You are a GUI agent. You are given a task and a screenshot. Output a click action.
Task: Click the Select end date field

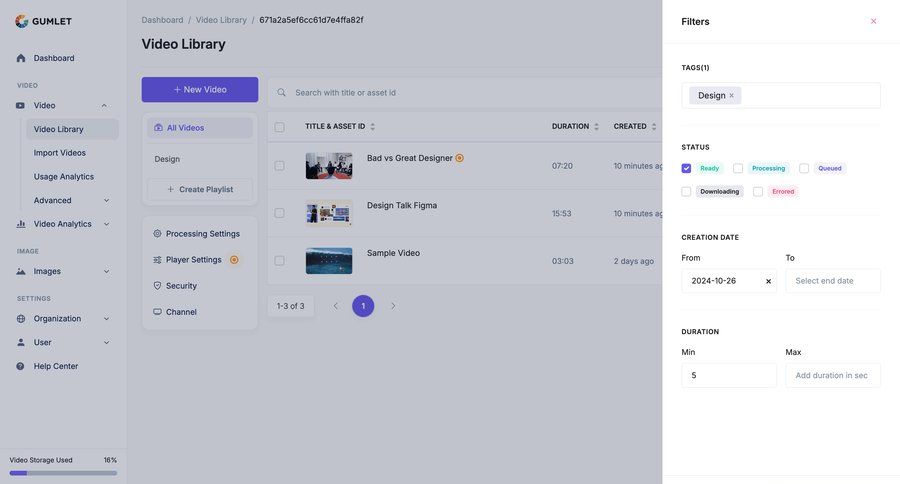click(x=833, y=281)
